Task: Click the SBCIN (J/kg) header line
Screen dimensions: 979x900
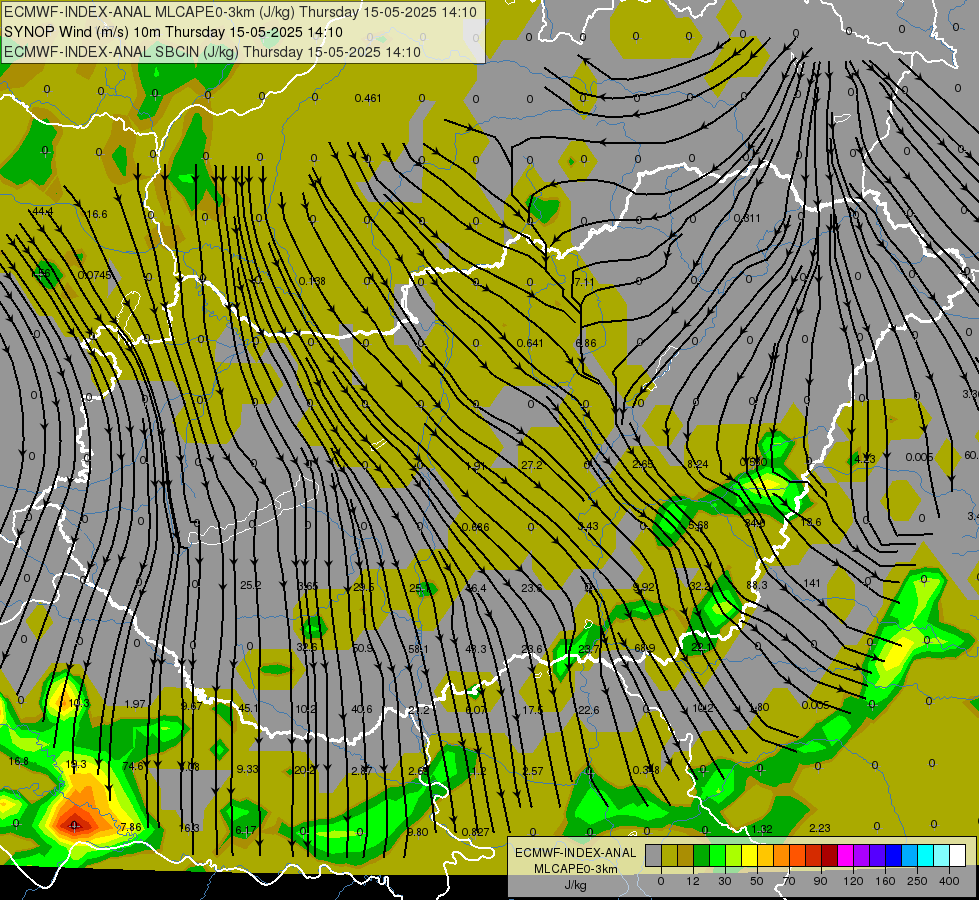Action: point(212,52)
